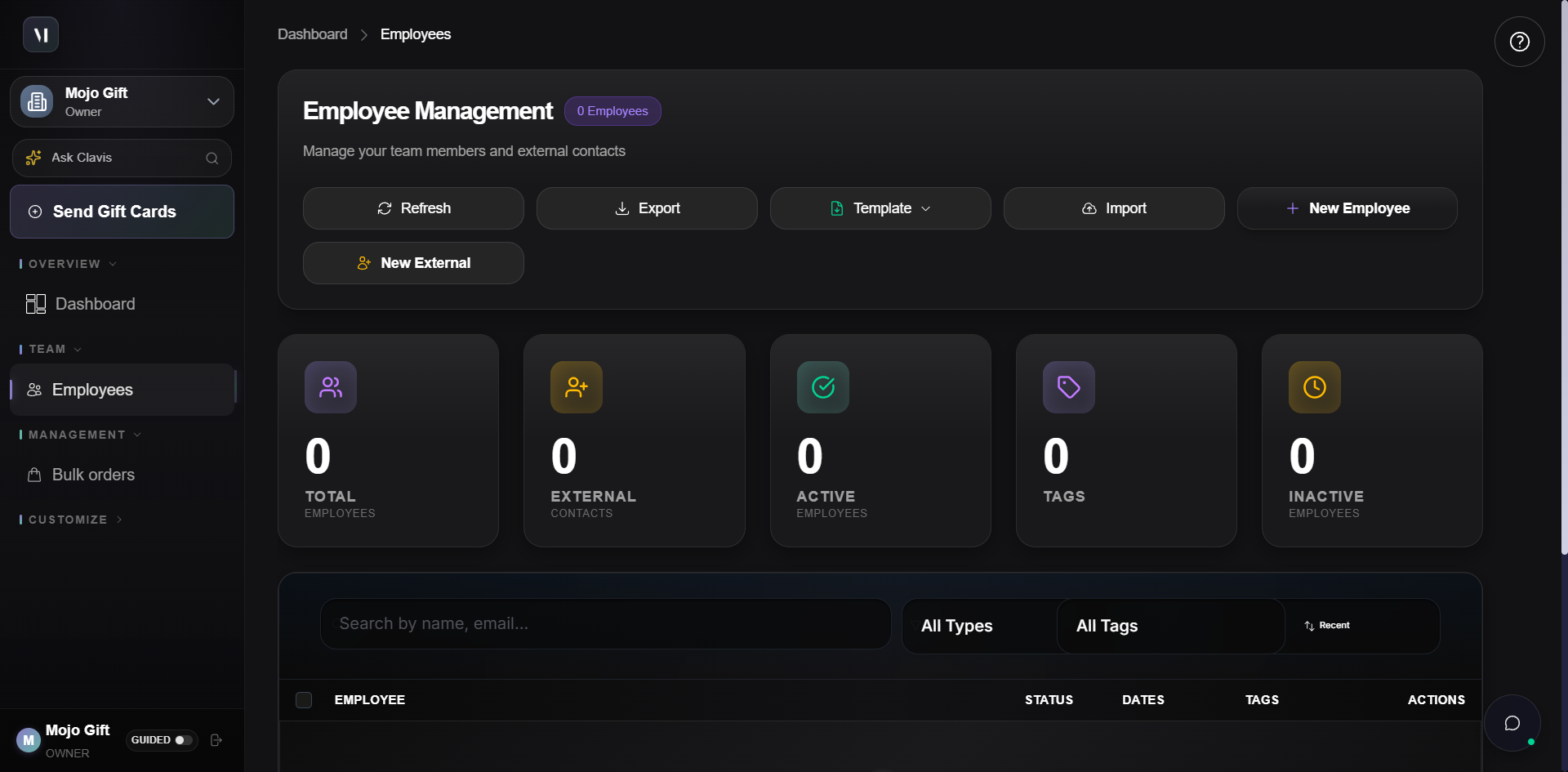1568x772 pixels.
Task: Collapse the MANAGEMENT sidebar section
Action: pyautogui.click(x=81, y=435)
